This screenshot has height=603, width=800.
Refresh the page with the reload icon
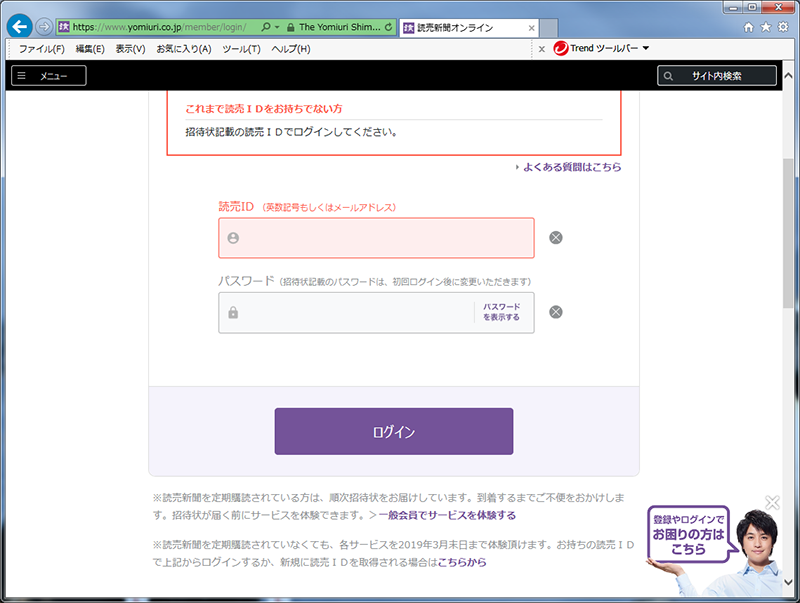(388, 27)
